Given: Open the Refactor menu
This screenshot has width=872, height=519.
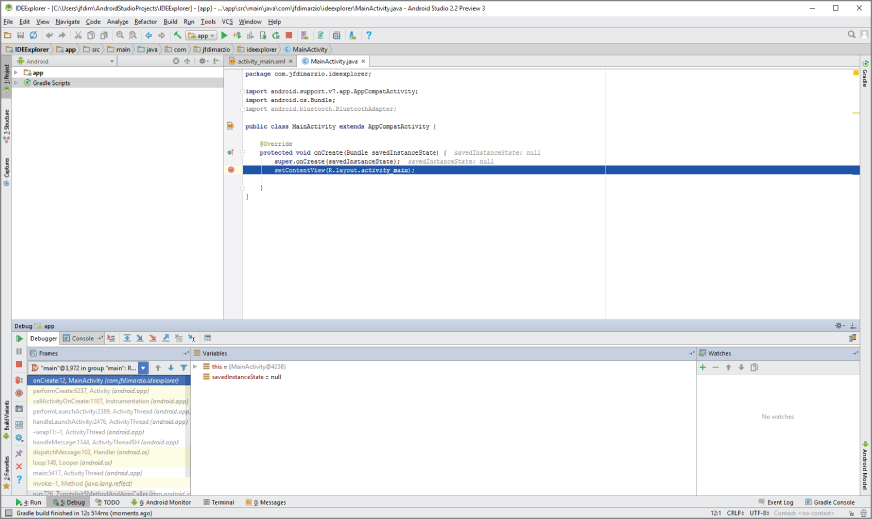Looking at the screenshot, I should (146, 21).
